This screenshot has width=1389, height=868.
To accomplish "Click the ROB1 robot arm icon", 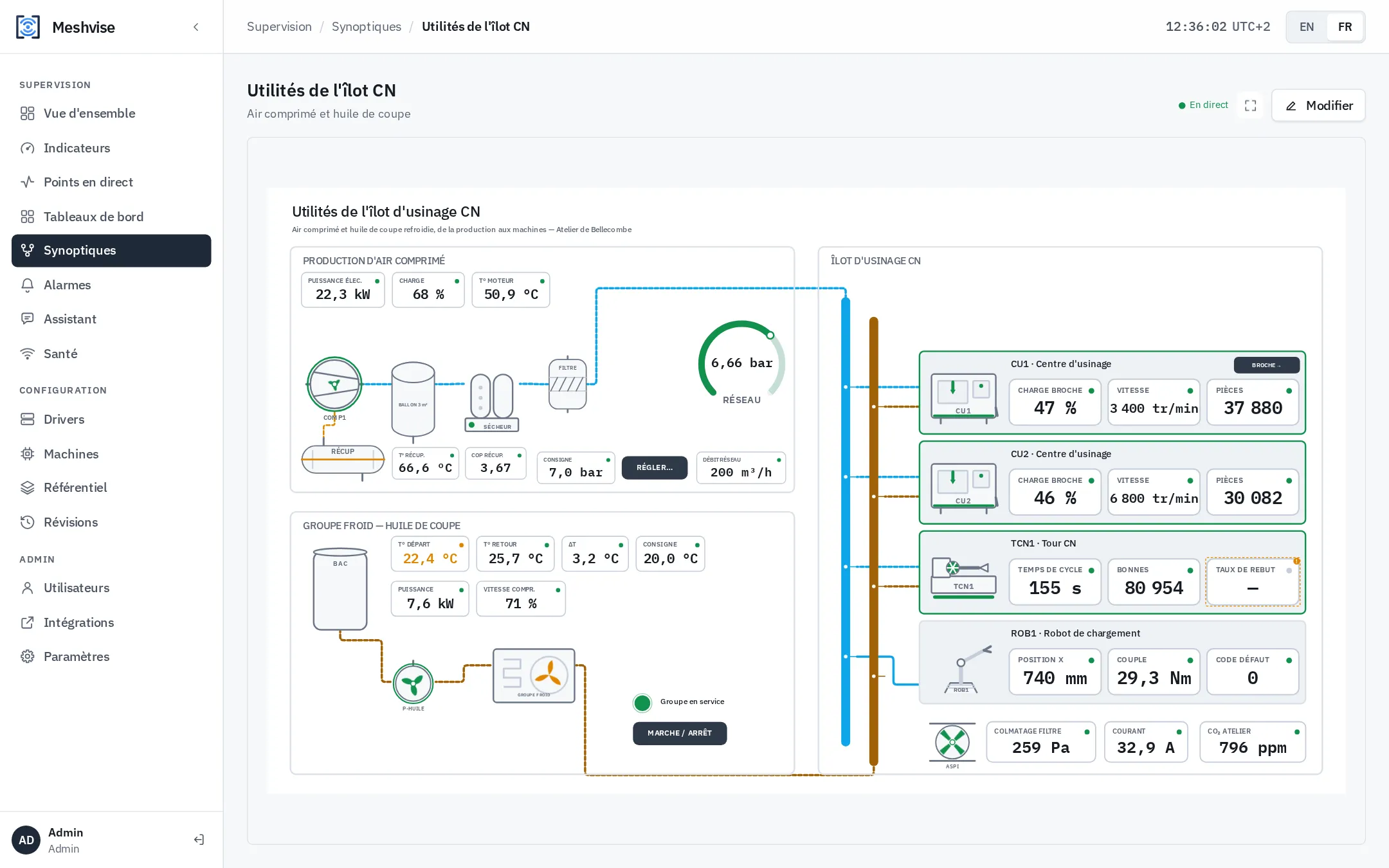I will 968,669.
